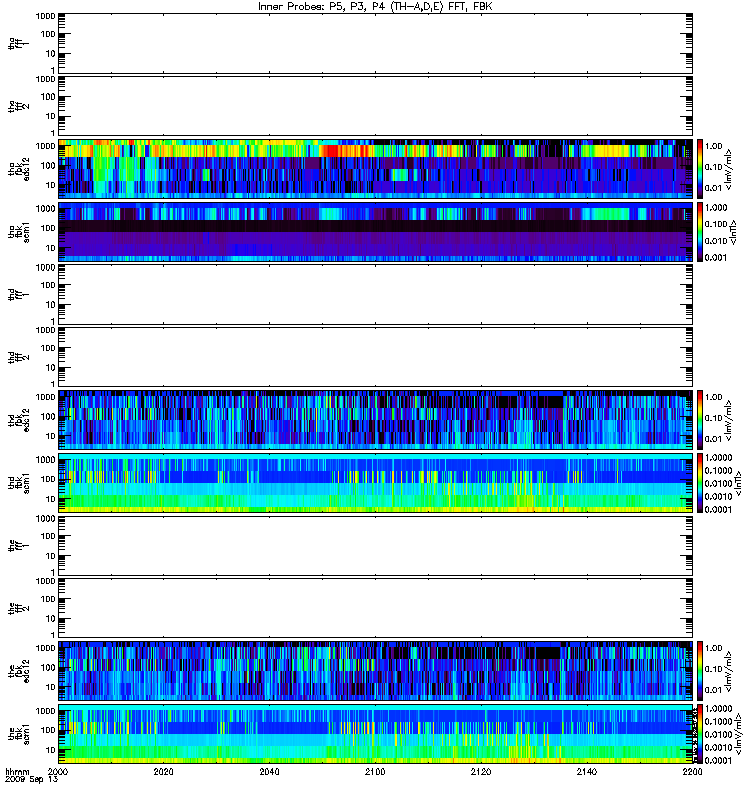750x800 pixels.
Task: Click the 'the fbk scm1' y-axis title
Action: 19,734
